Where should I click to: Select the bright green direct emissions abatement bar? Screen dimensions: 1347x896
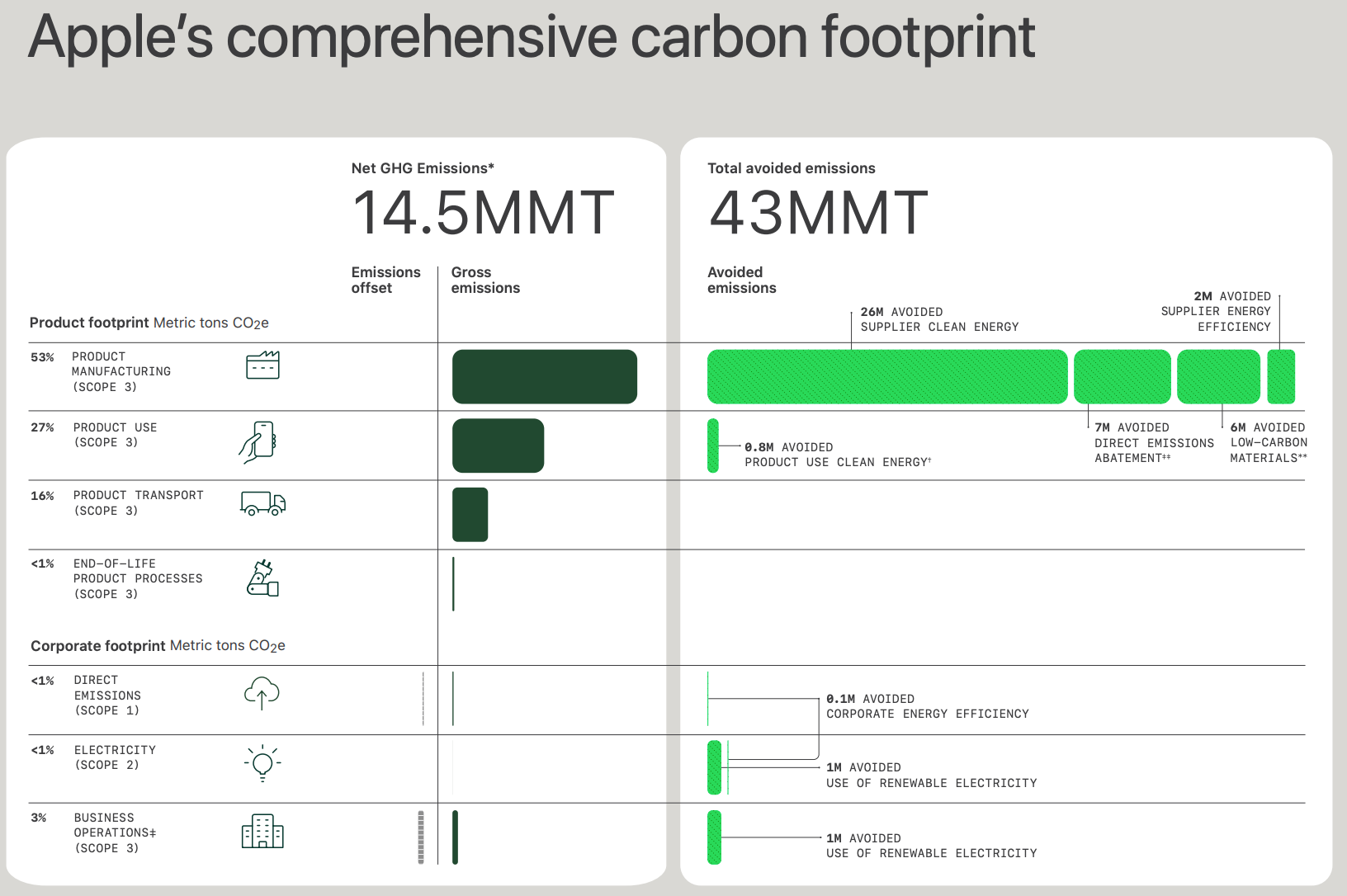pos(1122,376)
